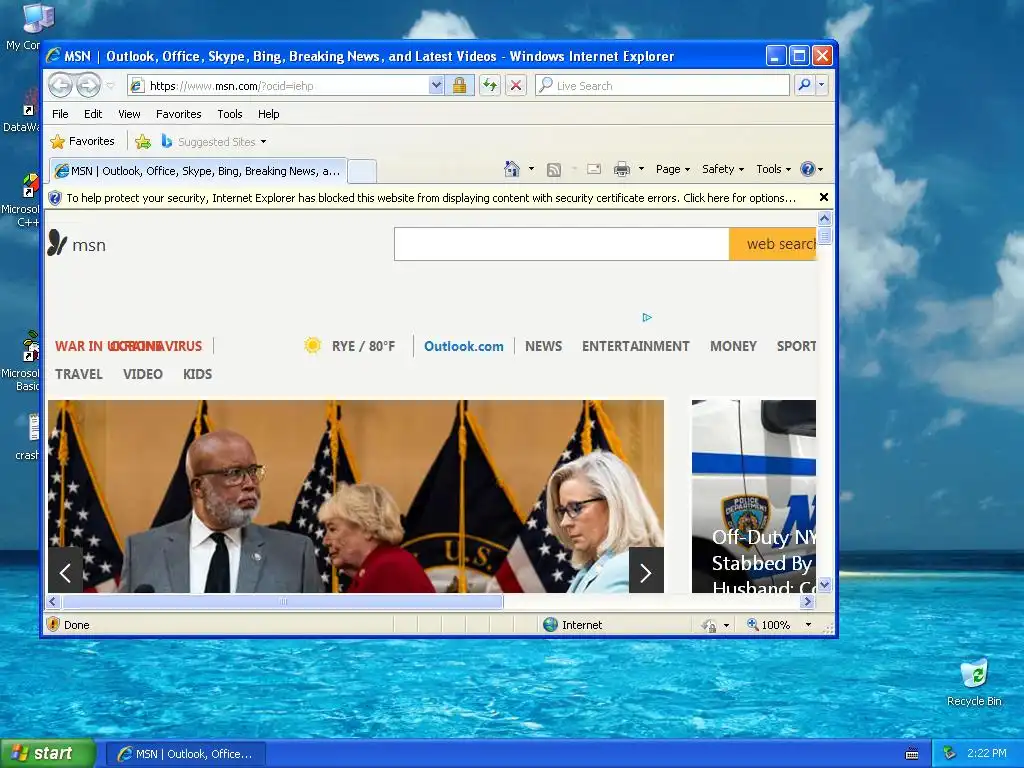Open the Edit menu
Image resolution: width=1024 pixels, height=768 pixels.
click(93, 114)
